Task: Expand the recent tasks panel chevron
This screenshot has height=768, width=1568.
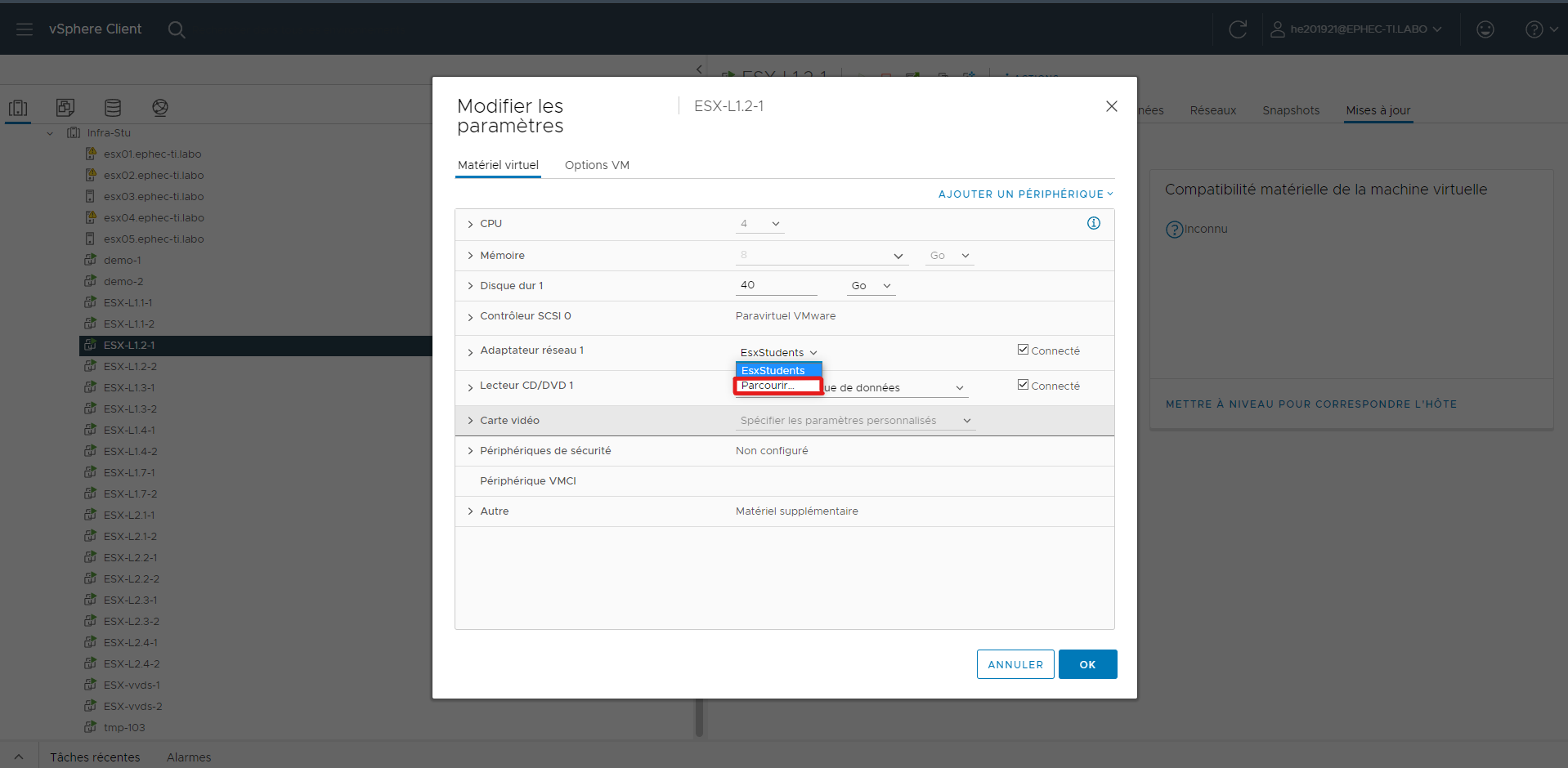Action: [x=19, y=757]
